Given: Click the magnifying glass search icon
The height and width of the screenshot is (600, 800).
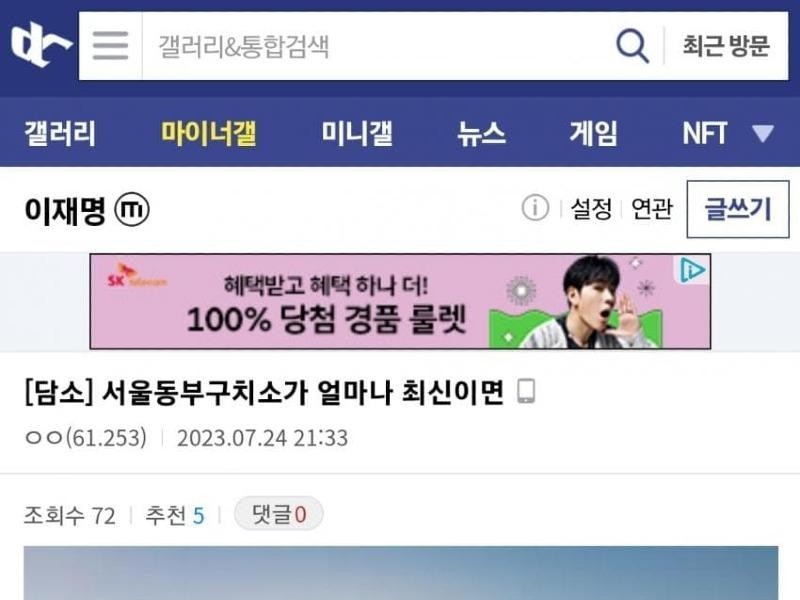Looking at the screenshot, I should pyautogui.click(x=632, y=46).
